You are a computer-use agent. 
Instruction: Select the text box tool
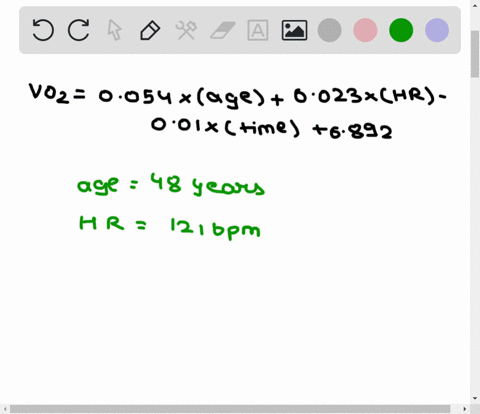click(x=258, y=30)
